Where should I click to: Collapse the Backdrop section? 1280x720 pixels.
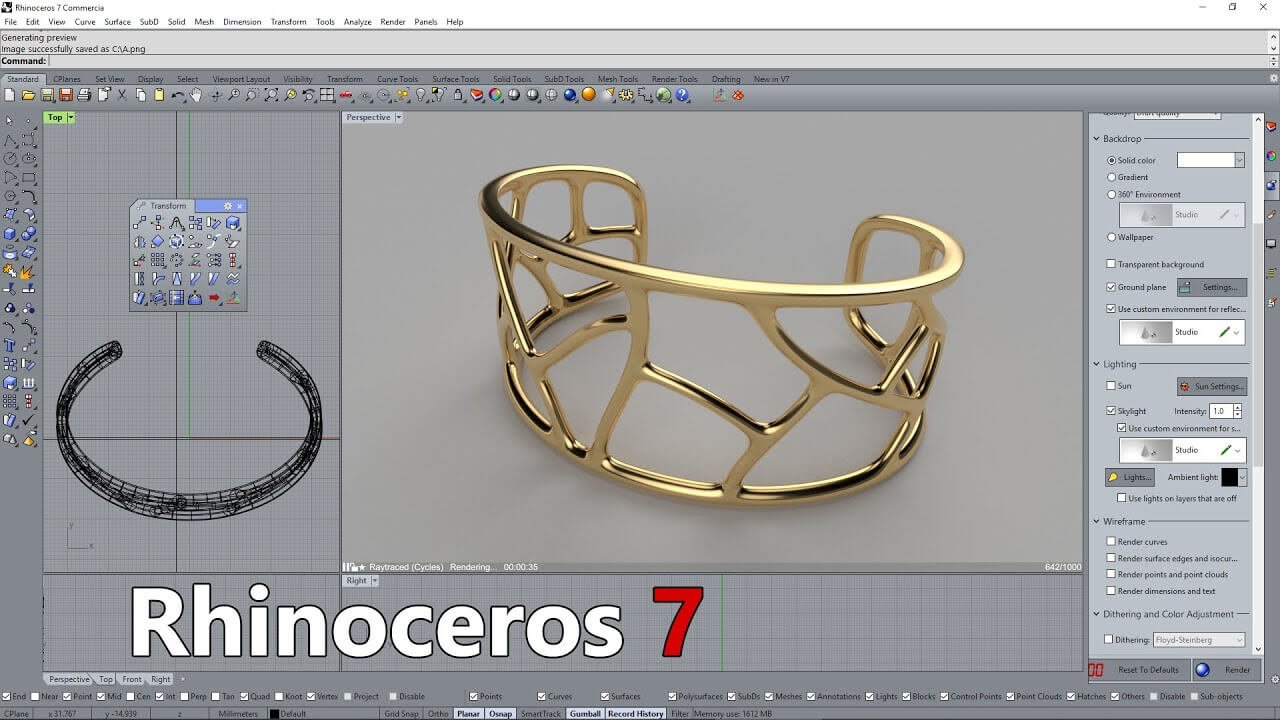tap(1096, 139)
